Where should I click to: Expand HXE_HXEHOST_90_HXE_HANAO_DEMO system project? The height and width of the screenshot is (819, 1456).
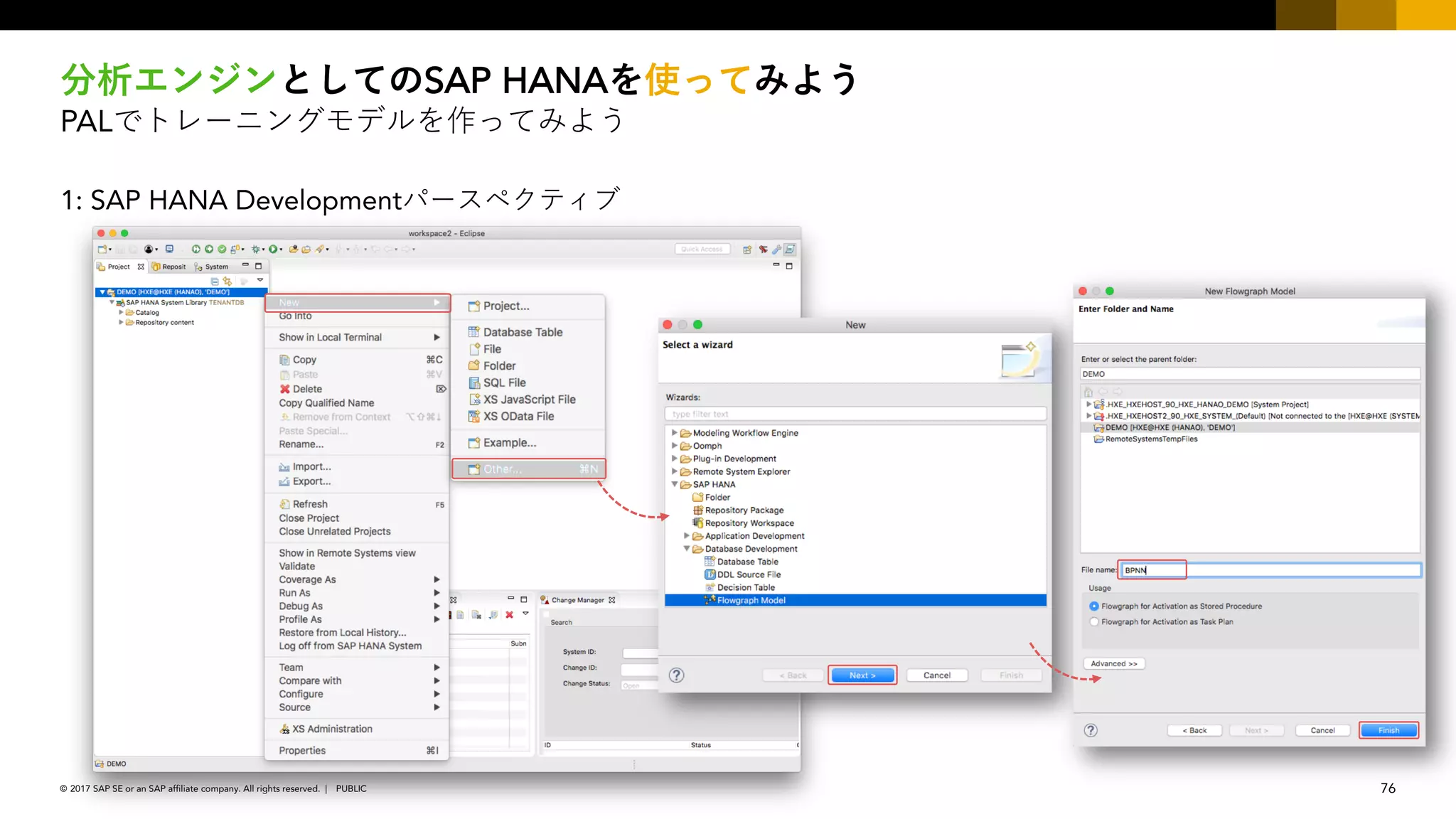pyautogui.click(x=1088, y=404)
